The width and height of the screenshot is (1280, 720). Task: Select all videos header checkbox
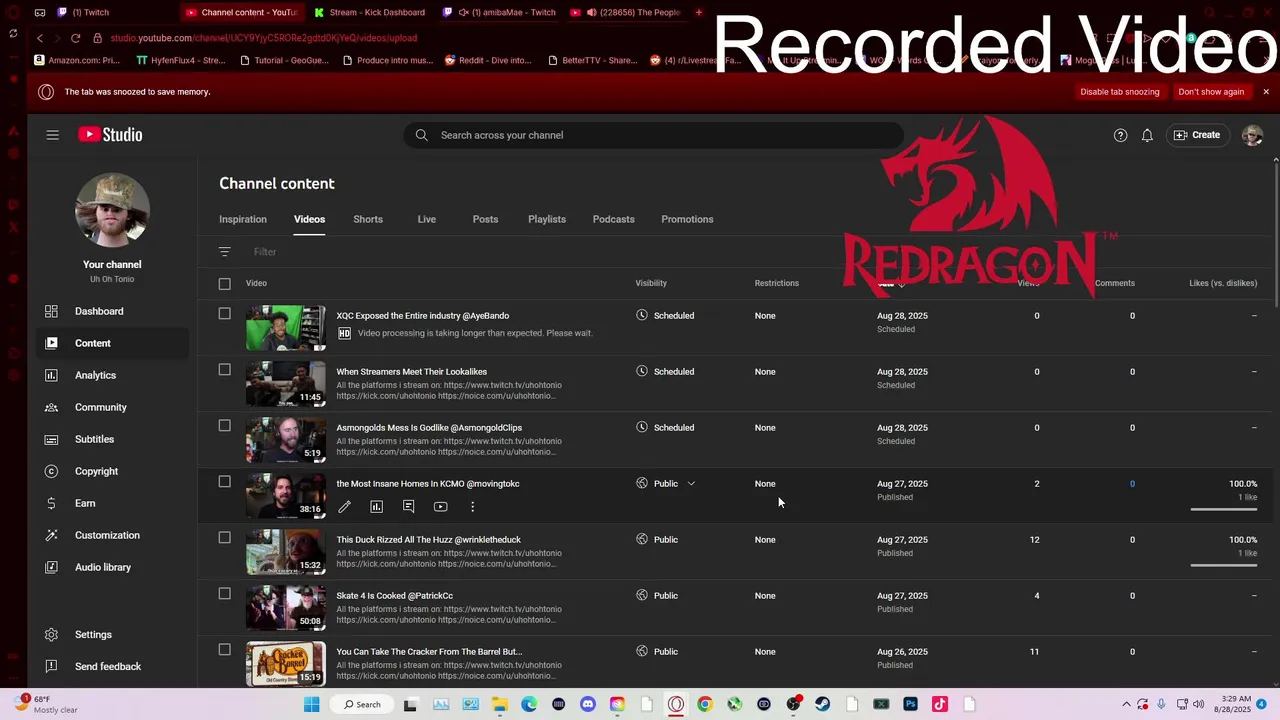point(224,284)
